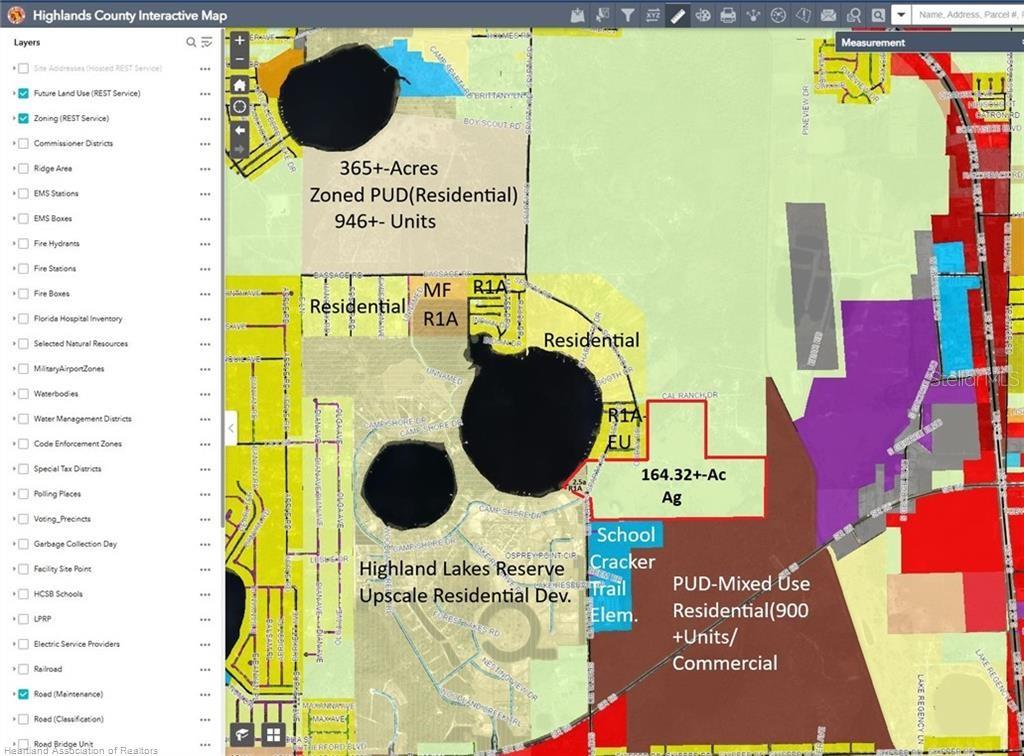Open options menu for HCSB Schools
1024x756 pixels.
(205, 594)
